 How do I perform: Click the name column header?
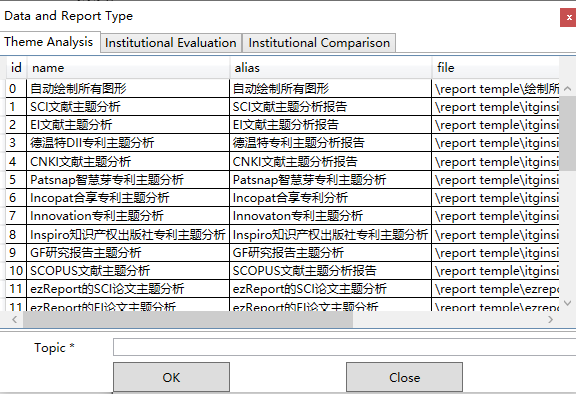(x=128, y=68)
